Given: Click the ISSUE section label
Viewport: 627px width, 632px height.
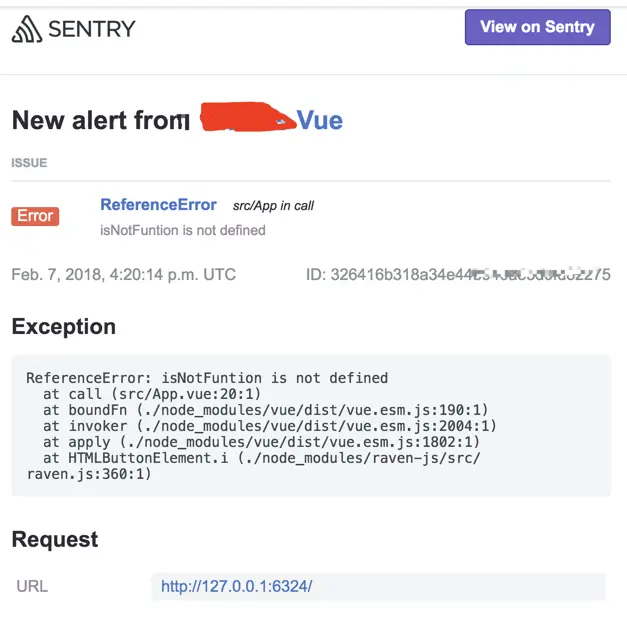Looking at the screenshot, I should 29,163.
